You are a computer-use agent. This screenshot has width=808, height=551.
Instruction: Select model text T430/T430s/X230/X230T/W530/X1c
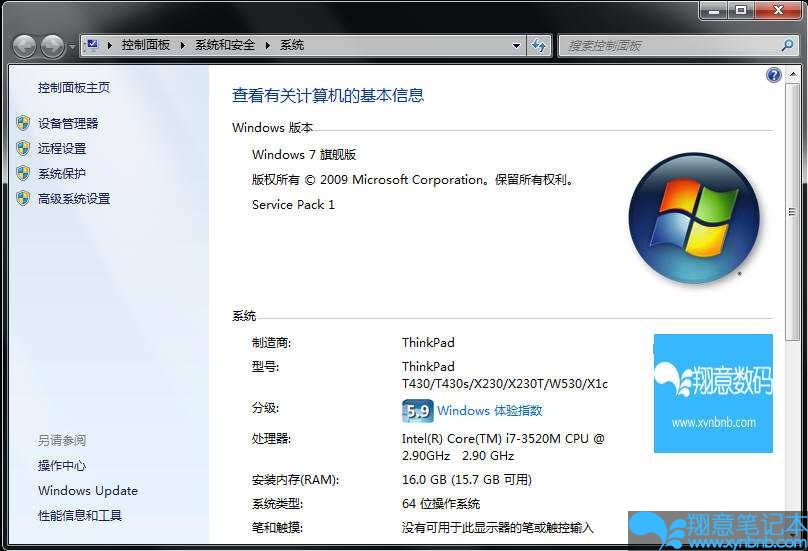[505, 384]
